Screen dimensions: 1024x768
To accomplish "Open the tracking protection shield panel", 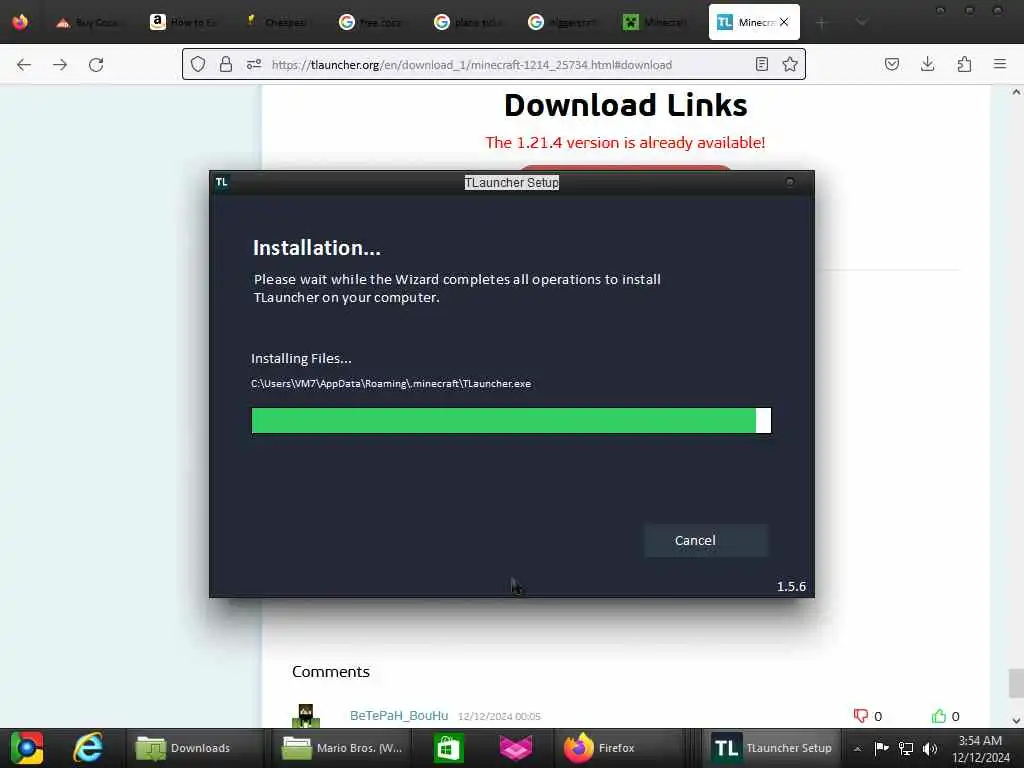I will (198, 64).
